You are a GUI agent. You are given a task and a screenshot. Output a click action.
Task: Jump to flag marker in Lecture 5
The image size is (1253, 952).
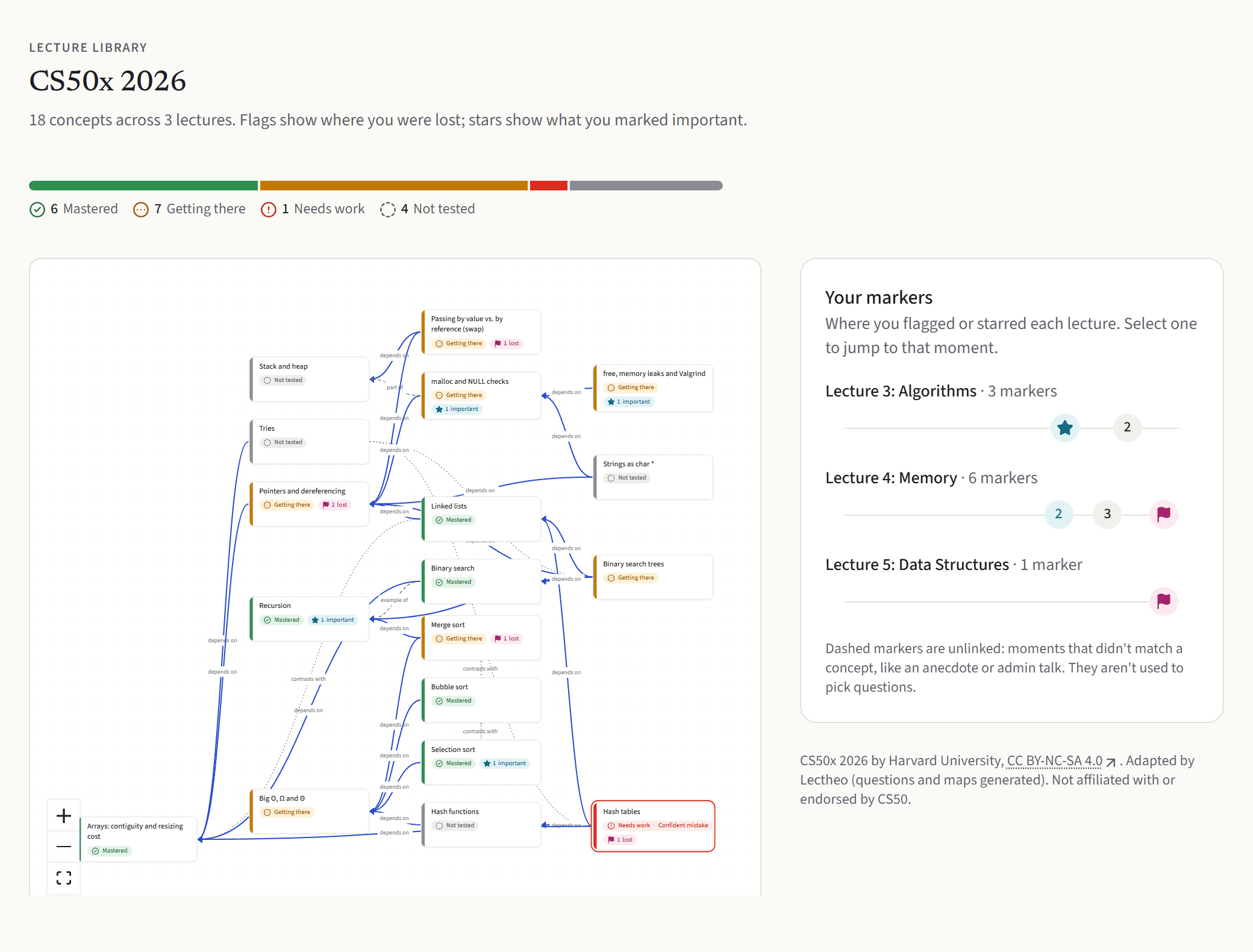(1164, 601)
